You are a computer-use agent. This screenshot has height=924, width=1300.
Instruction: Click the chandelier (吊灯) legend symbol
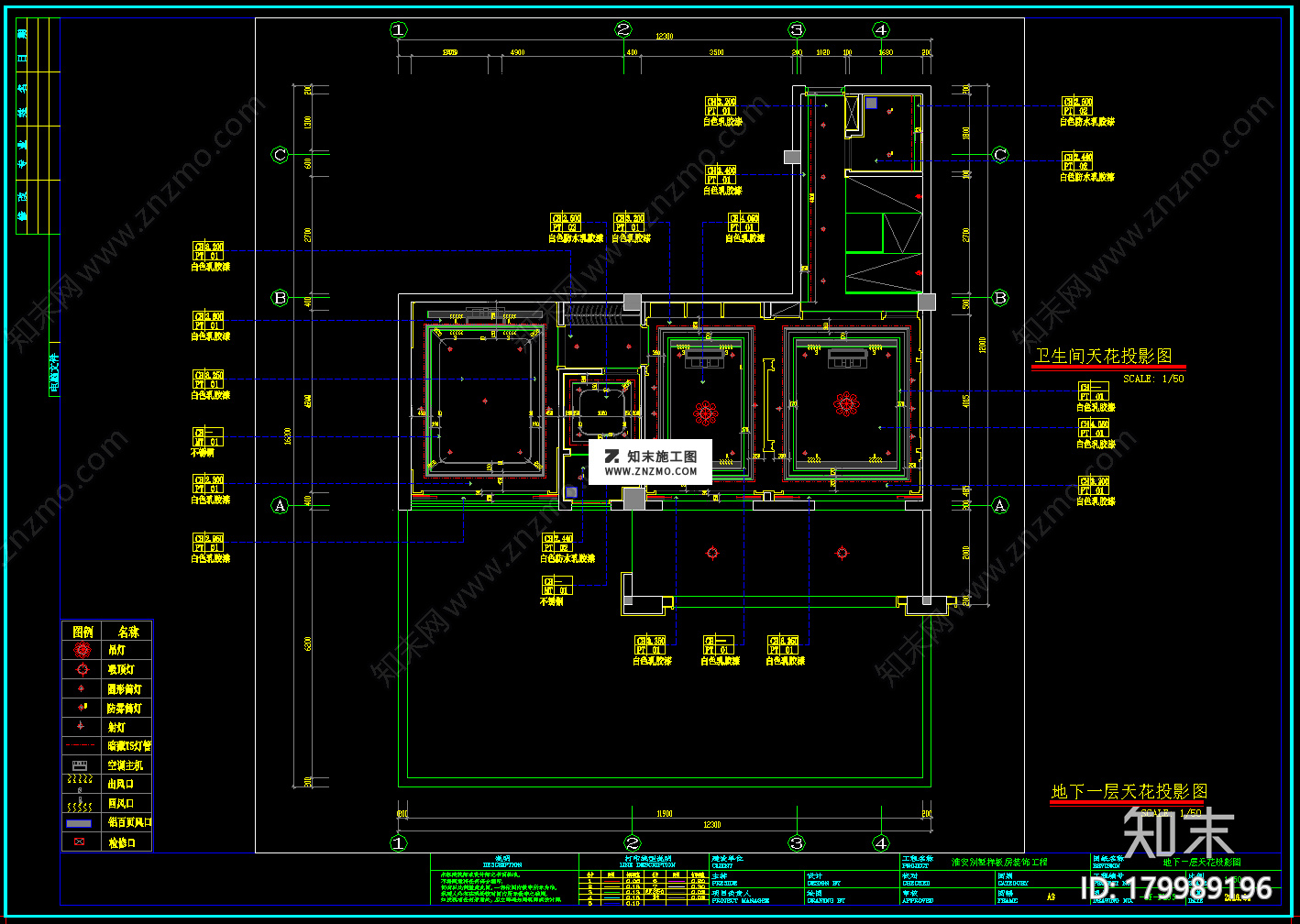(83, 650)
